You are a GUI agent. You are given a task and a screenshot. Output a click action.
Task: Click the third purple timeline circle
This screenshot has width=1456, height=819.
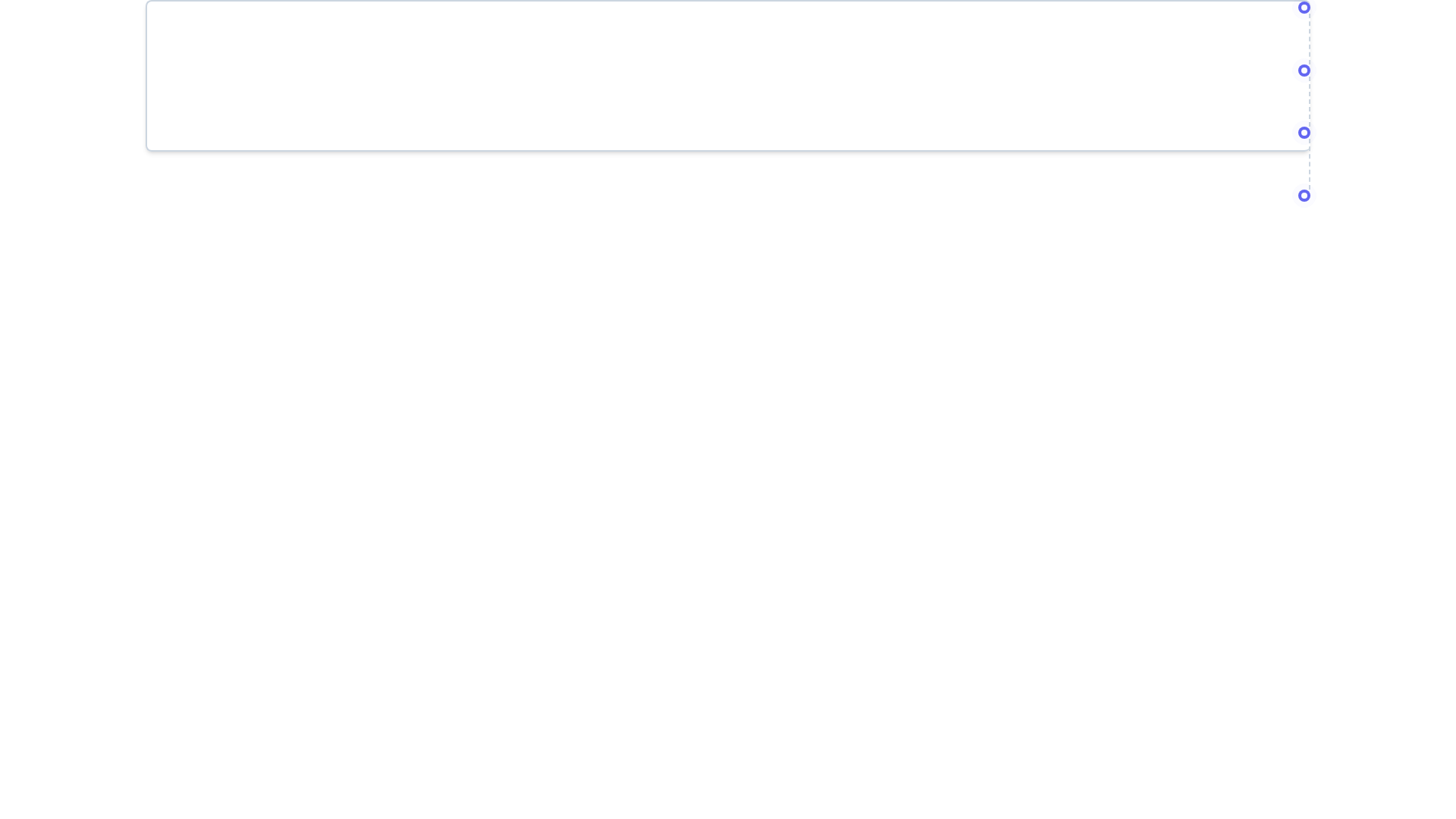[x=1304, y=133]
